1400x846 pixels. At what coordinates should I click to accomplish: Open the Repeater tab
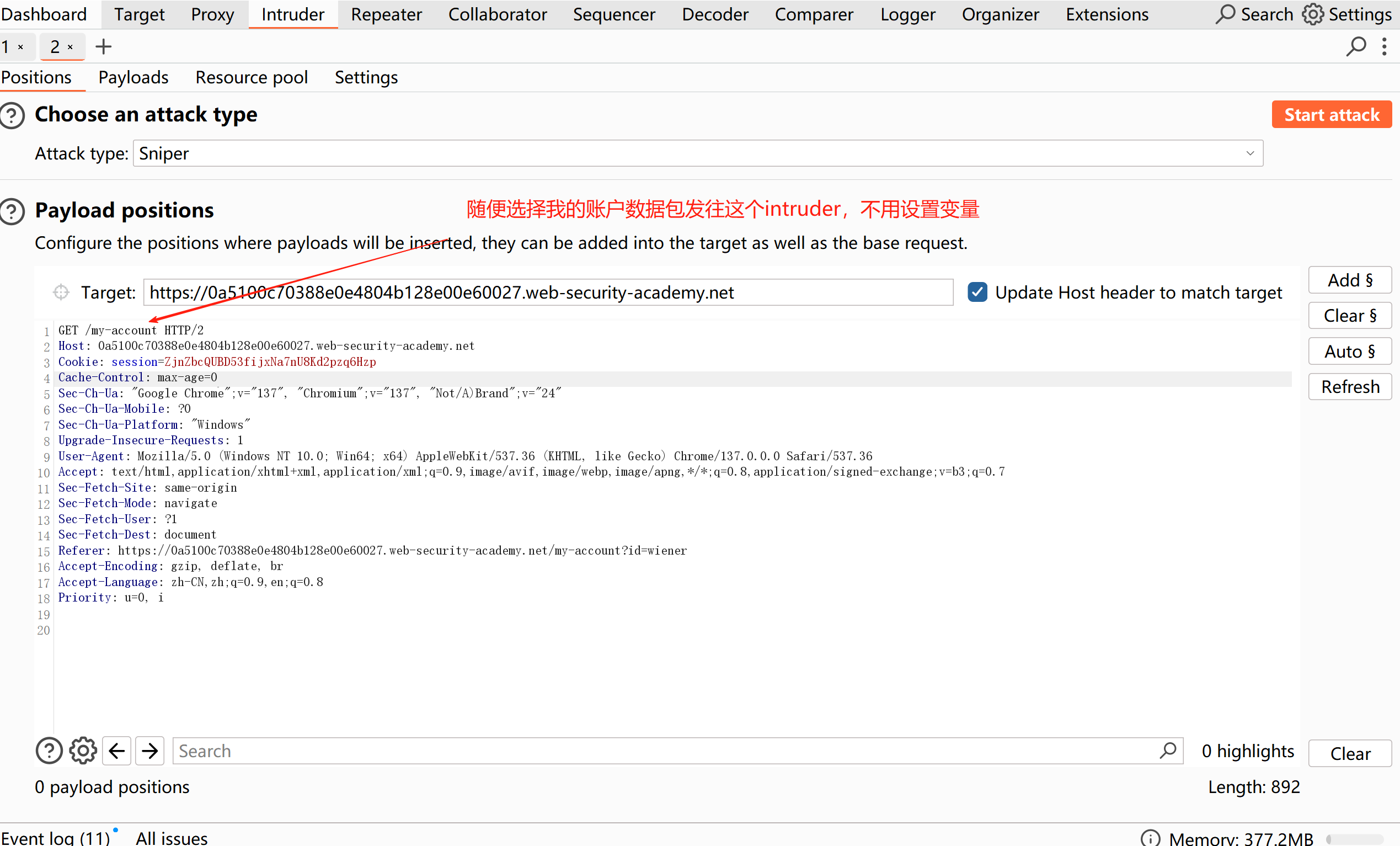tap(386, 14)
